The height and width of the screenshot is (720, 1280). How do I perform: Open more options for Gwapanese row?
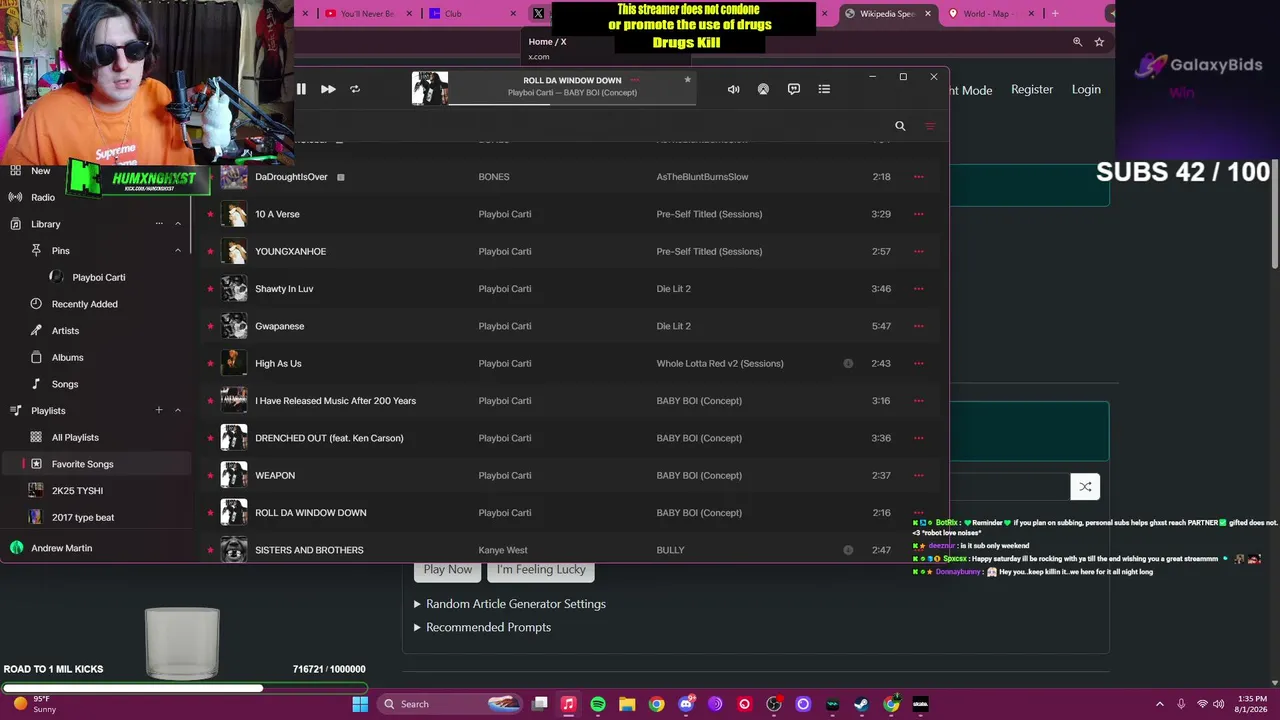(x=918, y=326)
